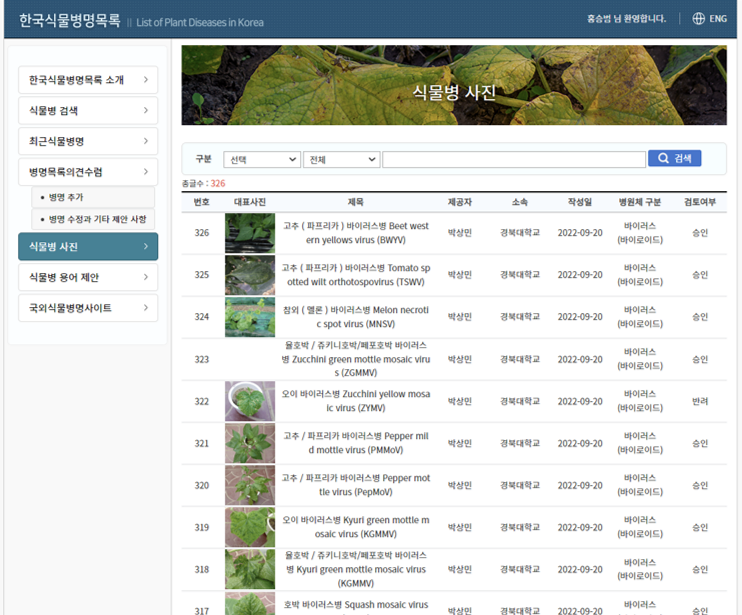This screenshot has height=615, width=742.
Task: Open Pepper mottle virus (PepMoV) title
Action: pyautogui.click(x=356, y=485)
